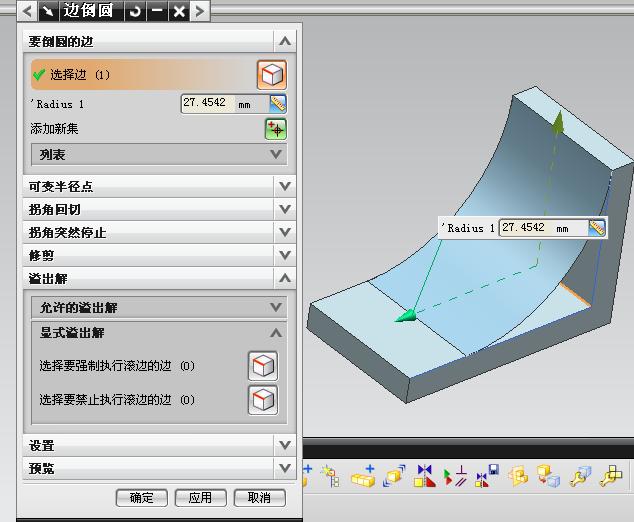
Task: Click the 确定 button
Action: pyautogui.click(x=142, y=498)
